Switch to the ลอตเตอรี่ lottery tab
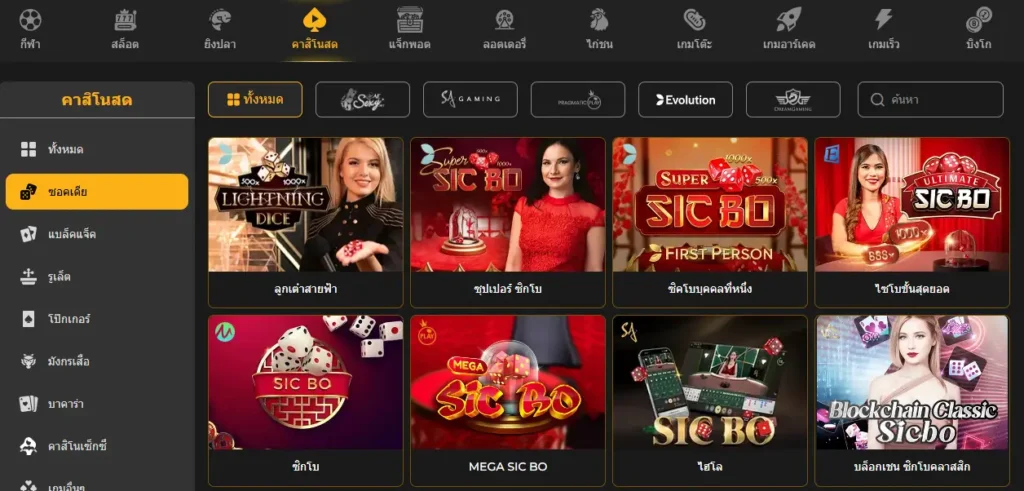The width and height of the screenshot is (1024, 491). pos(504,29)
